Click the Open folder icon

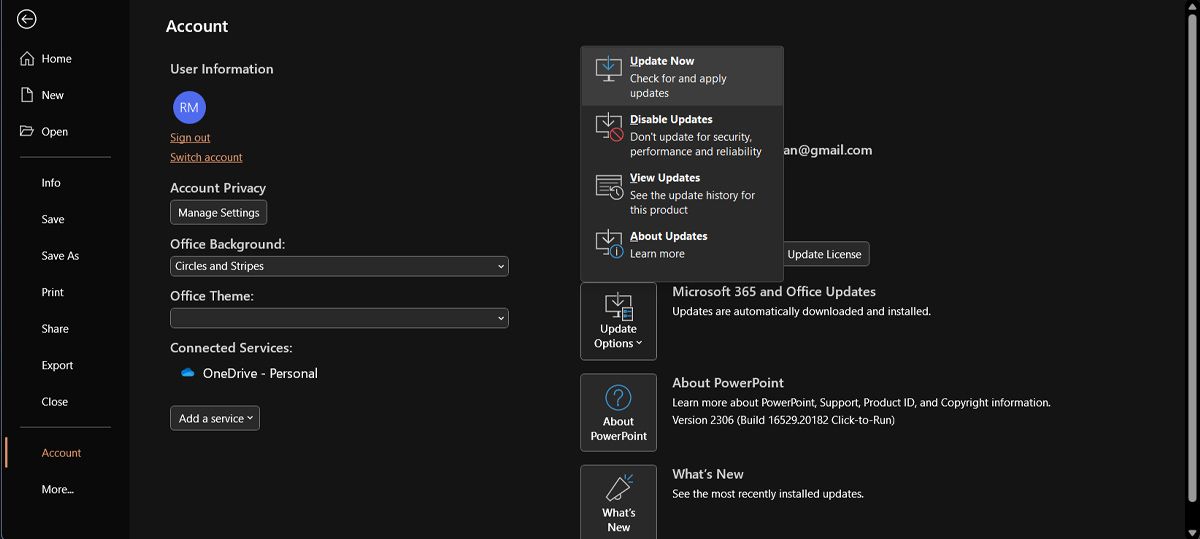click(x=28, y=131)
